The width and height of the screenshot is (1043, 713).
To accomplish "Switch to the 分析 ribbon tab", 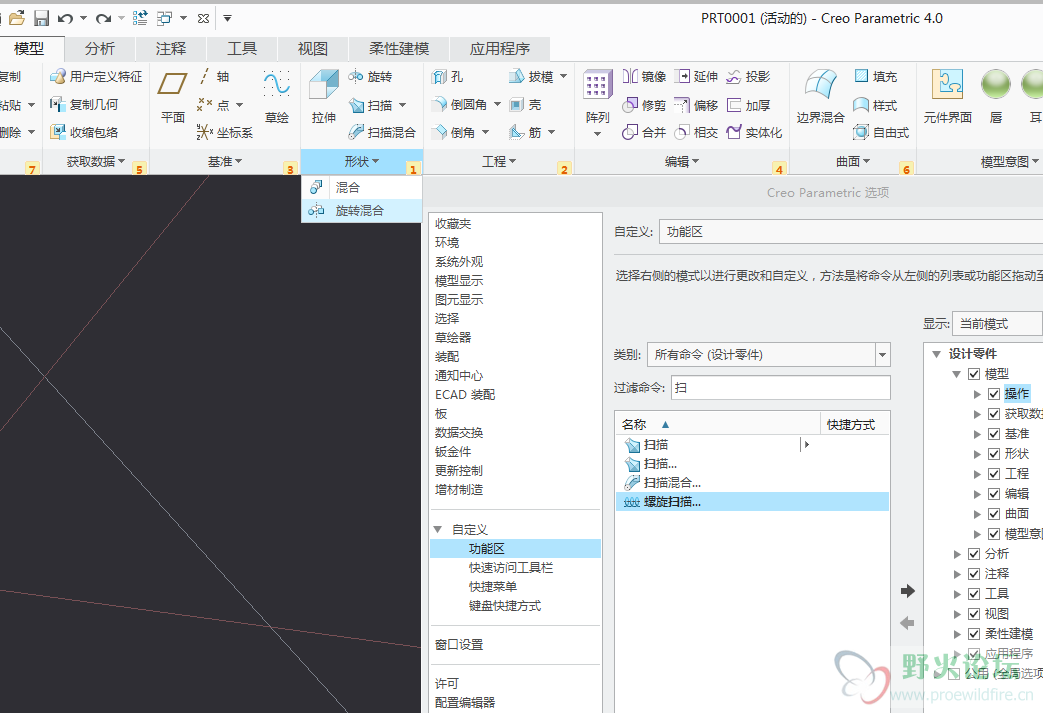I will 100,49.
